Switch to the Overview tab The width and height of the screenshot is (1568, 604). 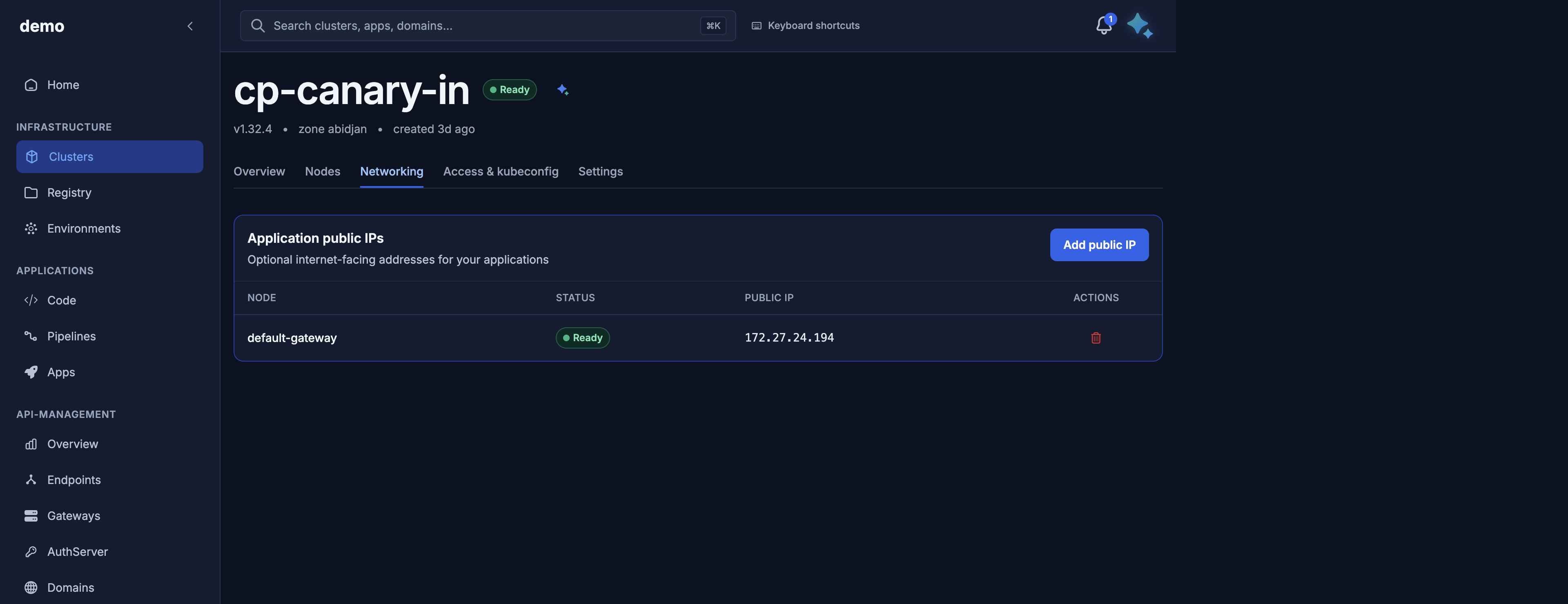click(x=259, y=171)
